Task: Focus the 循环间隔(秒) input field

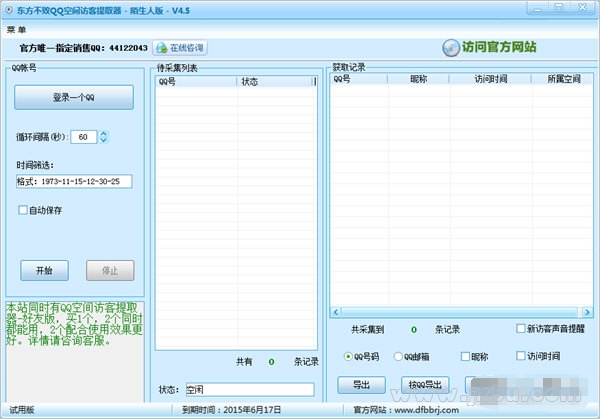Action: click(x=83, y=137)
